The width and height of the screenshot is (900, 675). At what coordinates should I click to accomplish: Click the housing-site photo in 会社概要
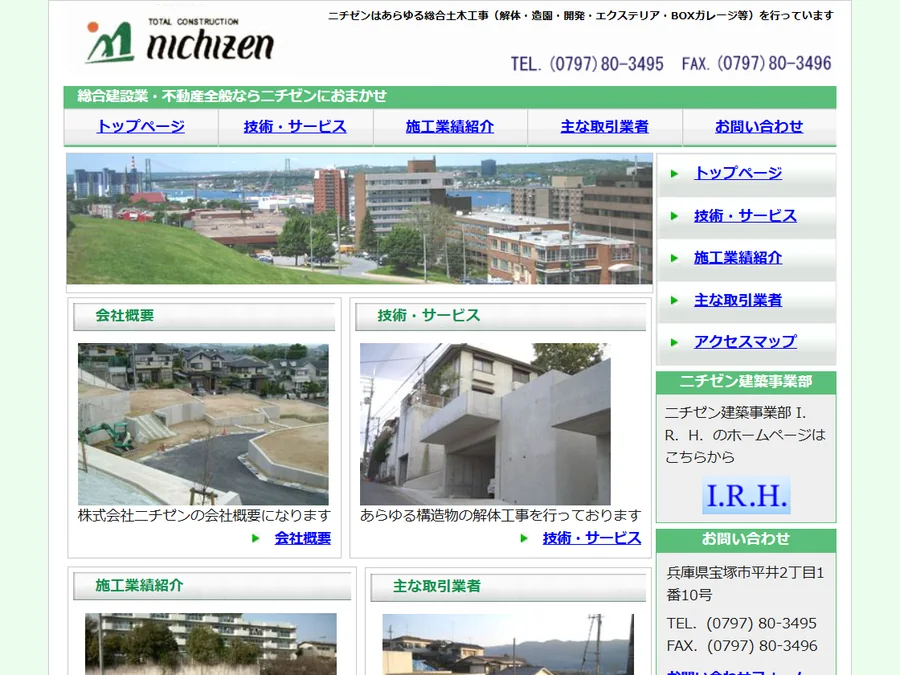(203, 424)
